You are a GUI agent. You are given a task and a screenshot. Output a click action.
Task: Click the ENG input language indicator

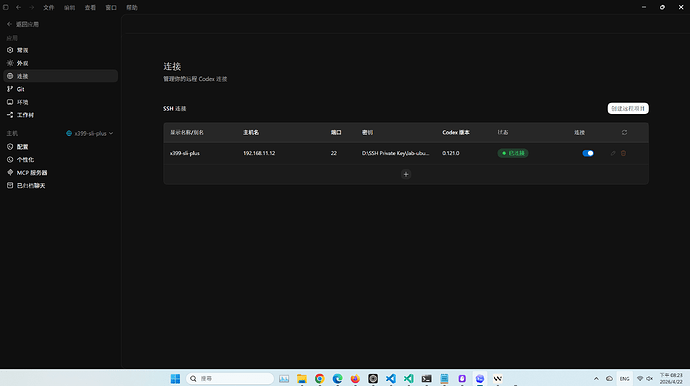[624, 379]
